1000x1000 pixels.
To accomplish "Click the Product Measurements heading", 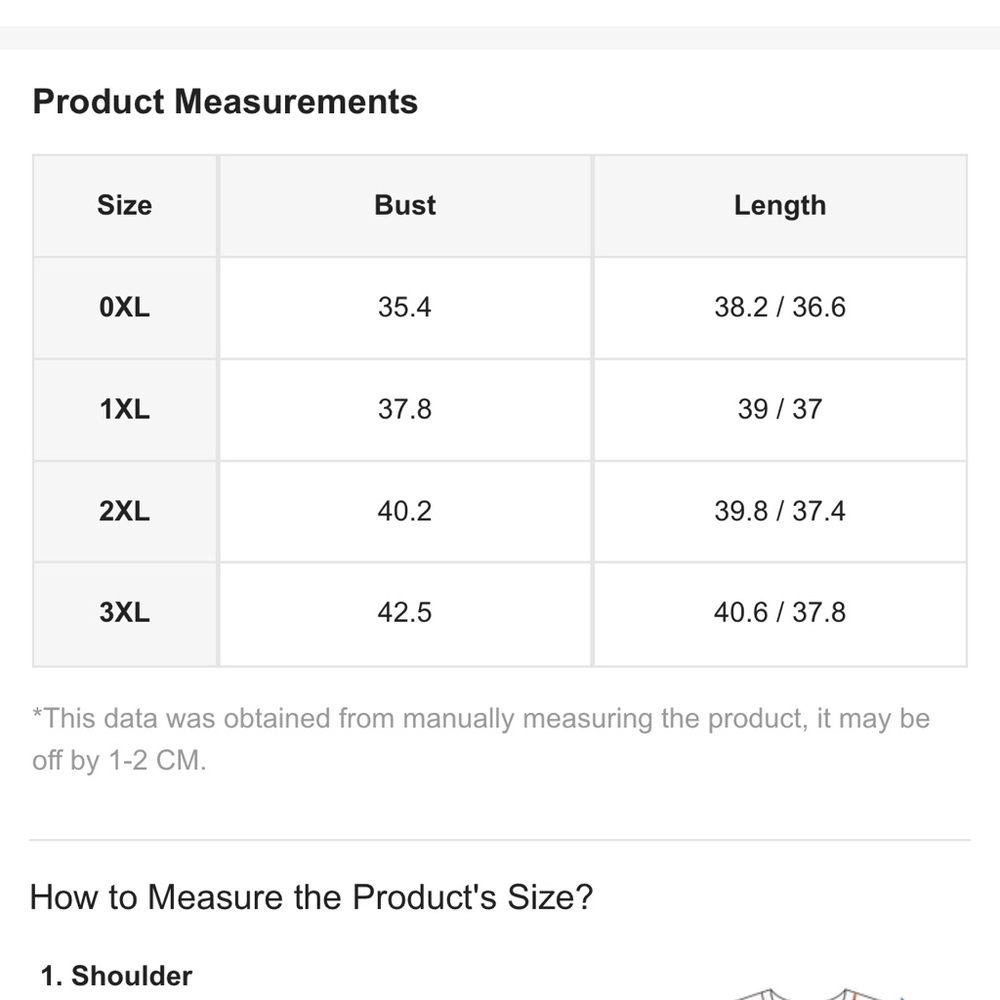I will (225, 101).
